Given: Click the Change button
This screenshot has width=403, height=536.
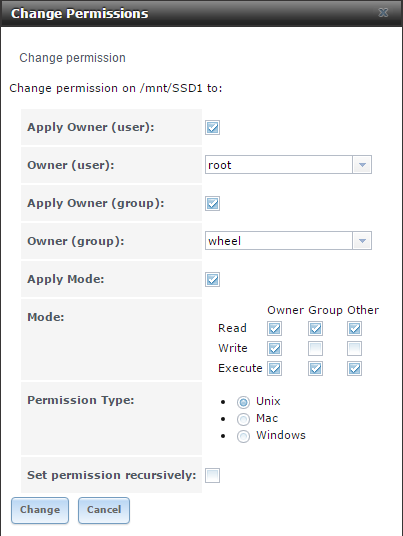Looking at the screenshot, I should point(40,510).
